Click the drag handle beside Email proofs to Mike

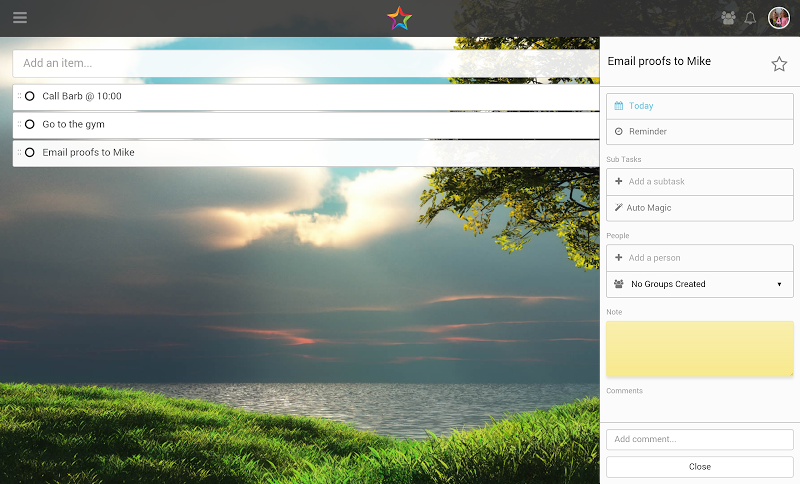click(19, 152)
